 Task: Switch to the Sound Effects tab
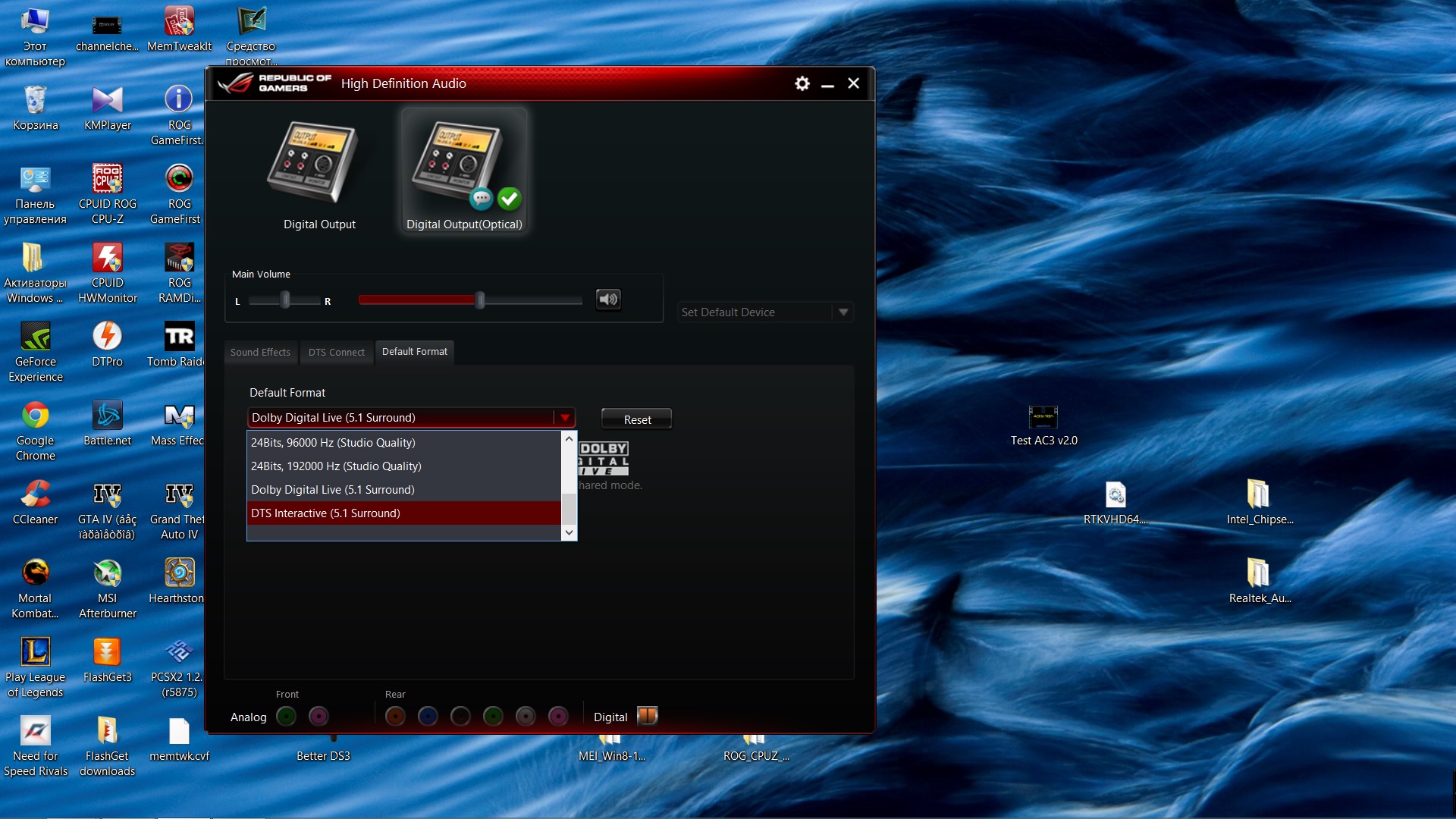260,352
